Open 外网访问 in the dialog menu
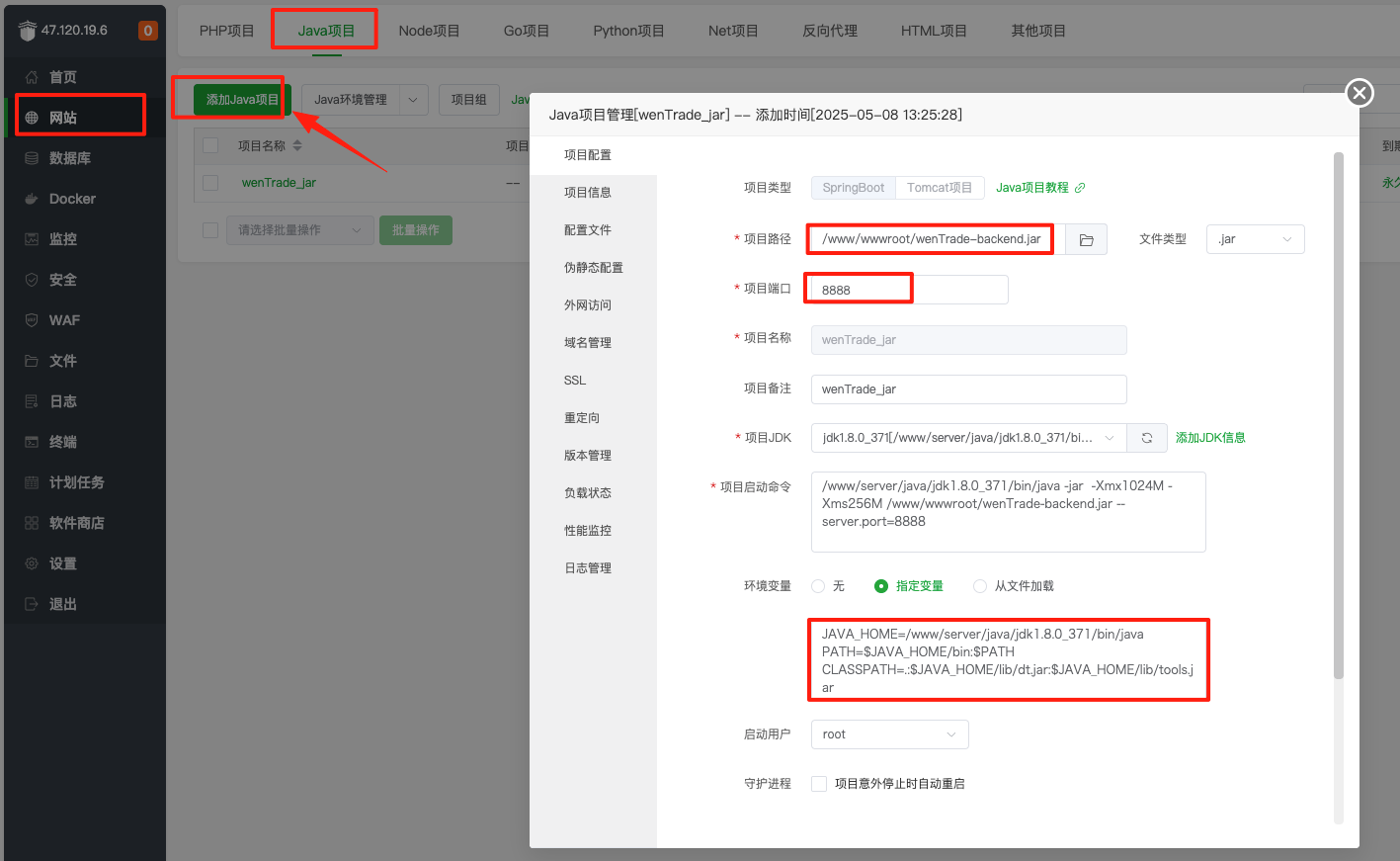 (x=593, y=305)
